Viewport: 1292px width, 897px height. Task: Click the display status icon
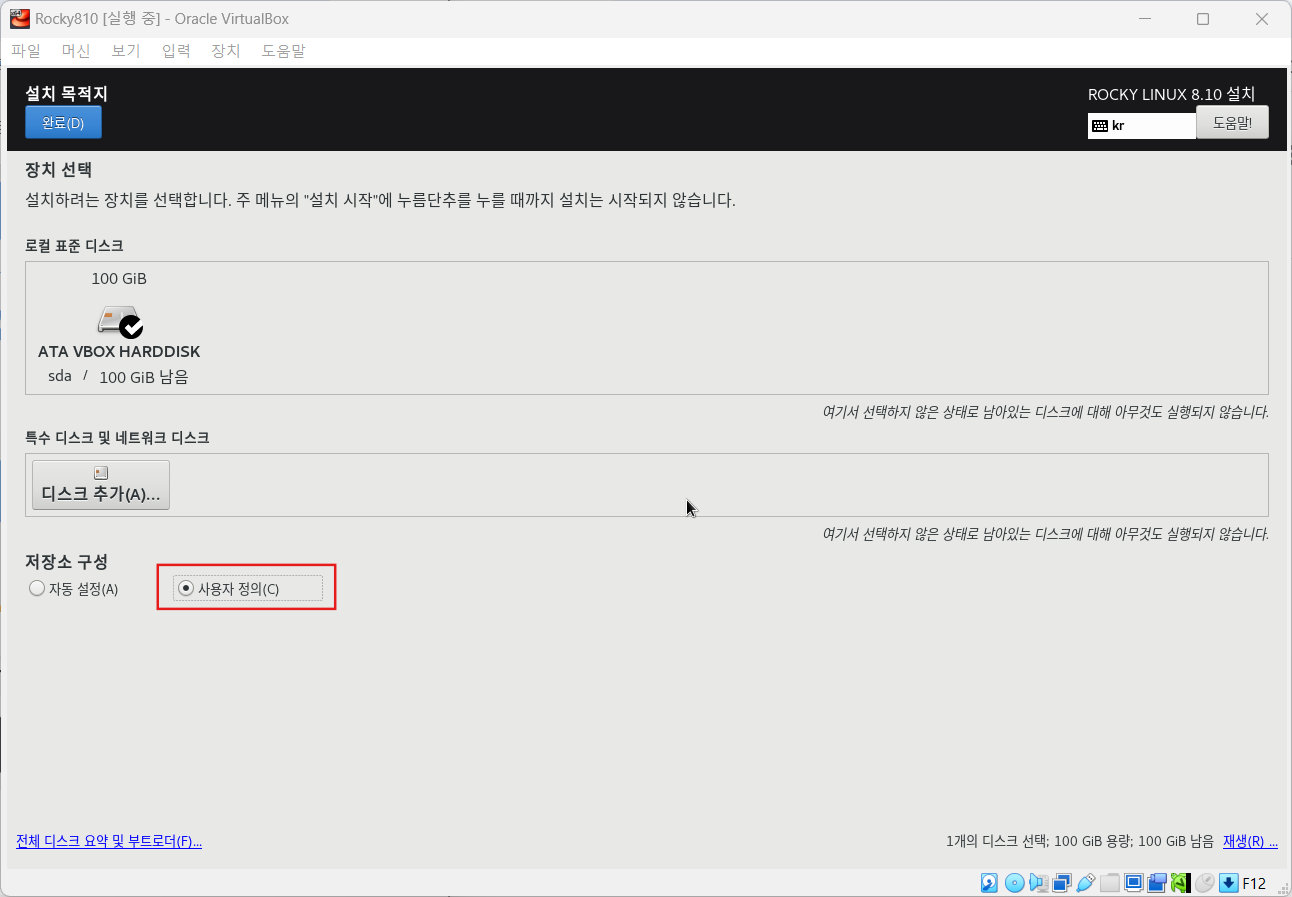[1134, 883]
